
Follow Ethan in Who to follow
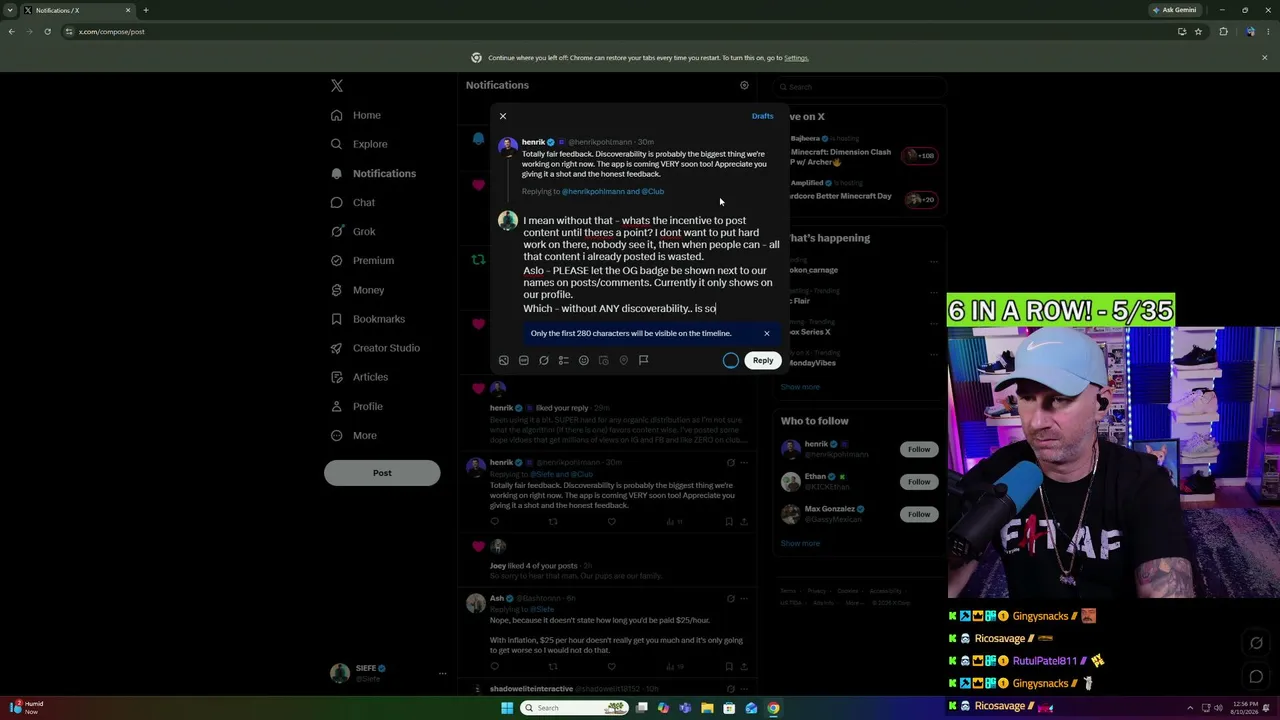tap(919, 482)
